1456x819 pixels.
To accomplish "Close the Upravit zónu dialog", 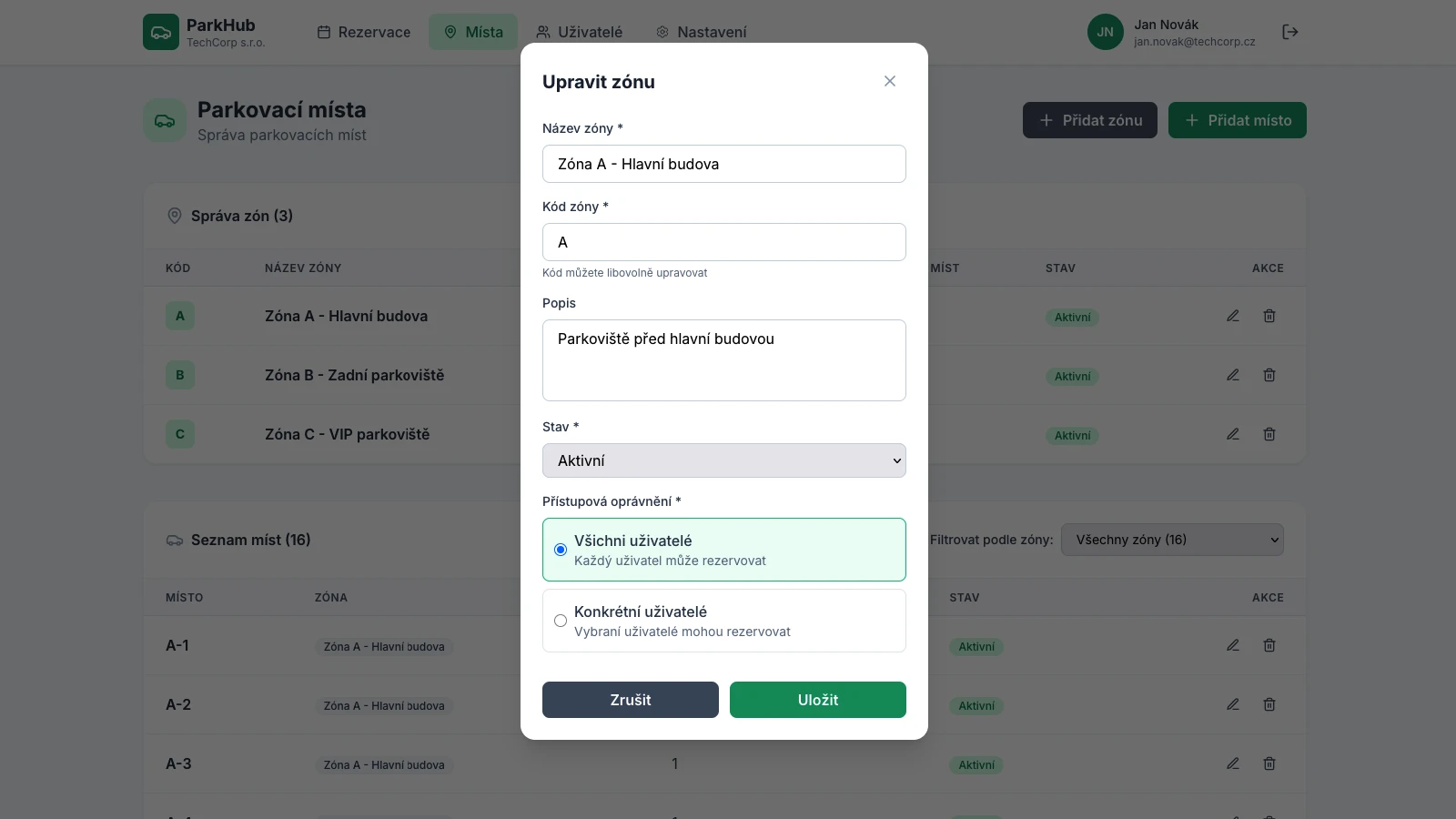I will tap(889, 81).
